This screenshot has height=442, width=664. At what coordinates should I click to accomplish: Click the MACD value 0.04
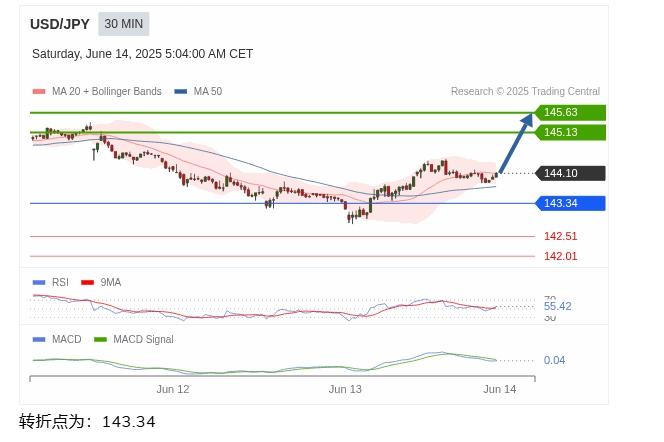pos(554,360)
